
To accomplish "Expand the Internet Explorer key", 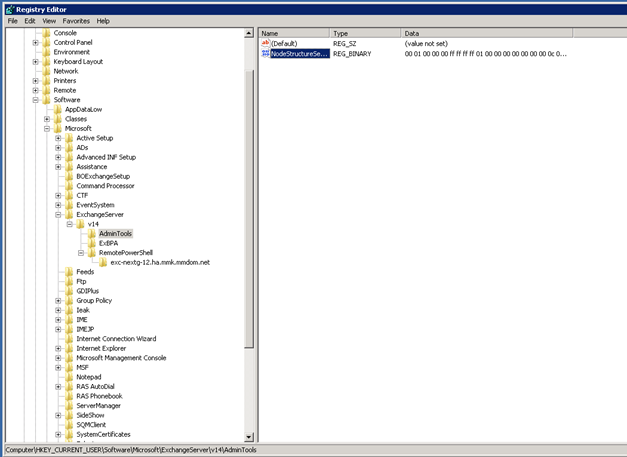I will [58, 349].
